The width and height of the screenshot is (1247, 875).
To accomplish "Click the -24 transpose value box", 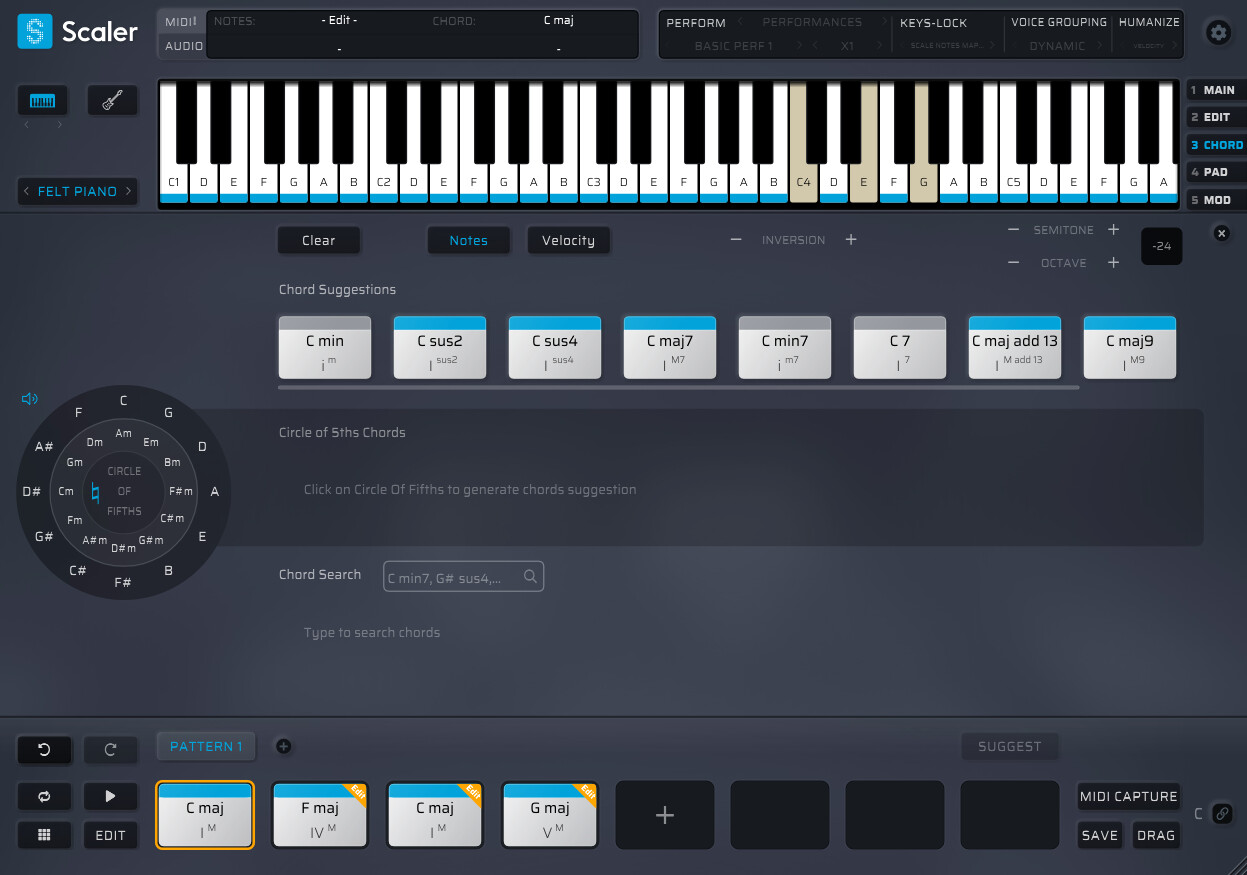I will point(1162,246).
